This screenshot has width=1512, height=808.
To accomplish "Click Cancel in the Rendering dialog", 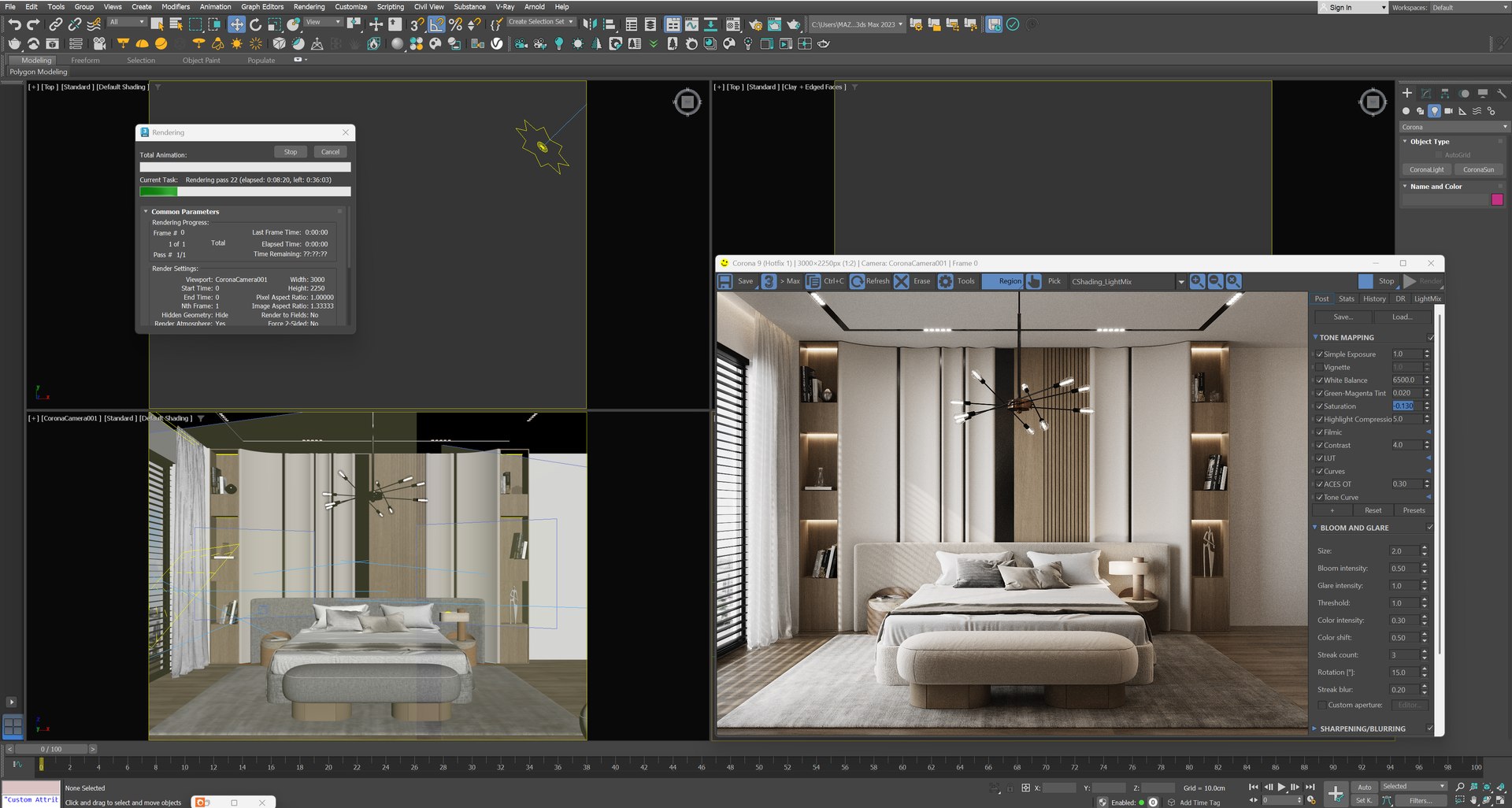I will point(331,152).
